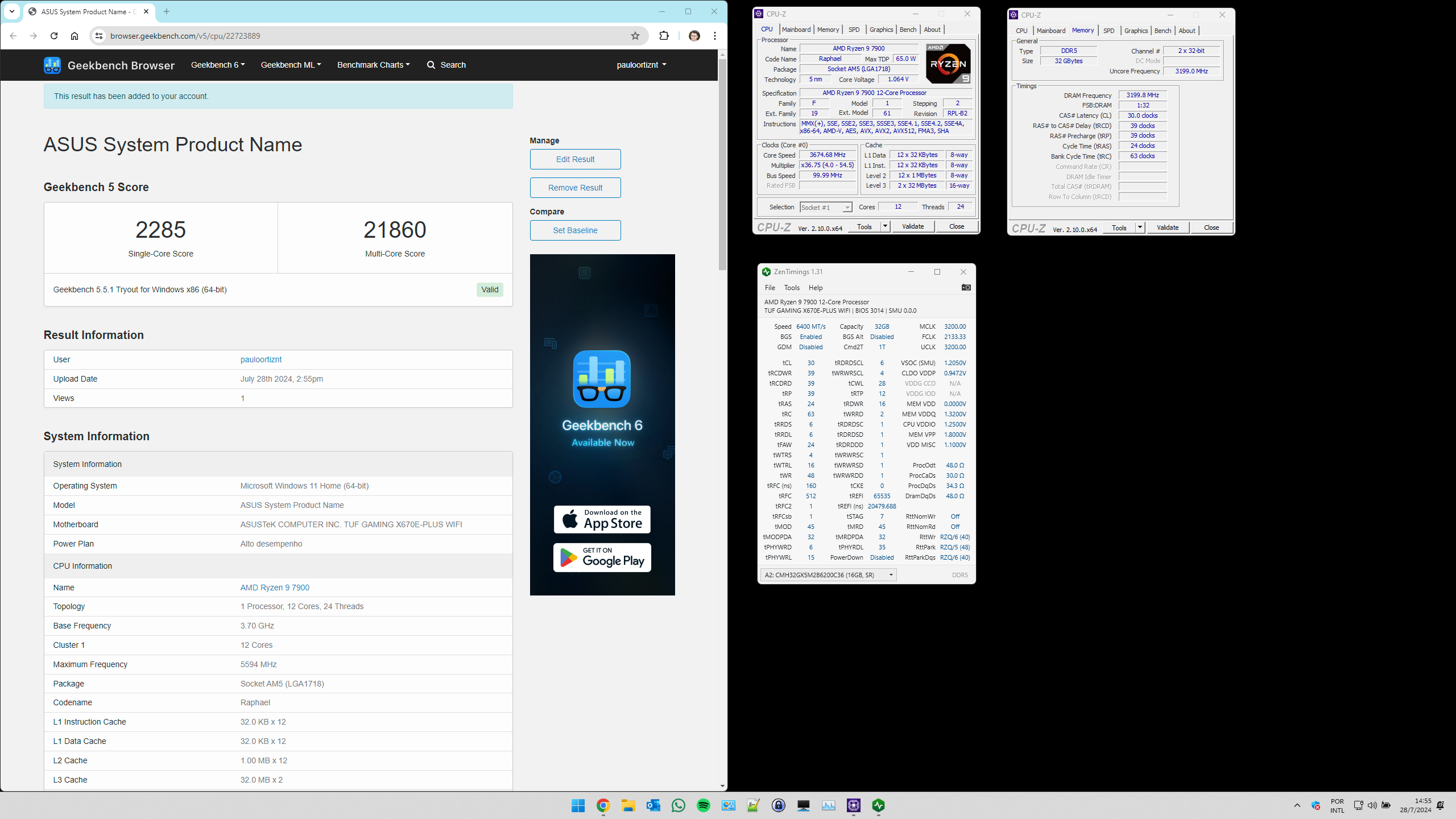Open the Chrome extensions puzzle icon
This screenshot has height=819, width=1456.
[664, 36]
